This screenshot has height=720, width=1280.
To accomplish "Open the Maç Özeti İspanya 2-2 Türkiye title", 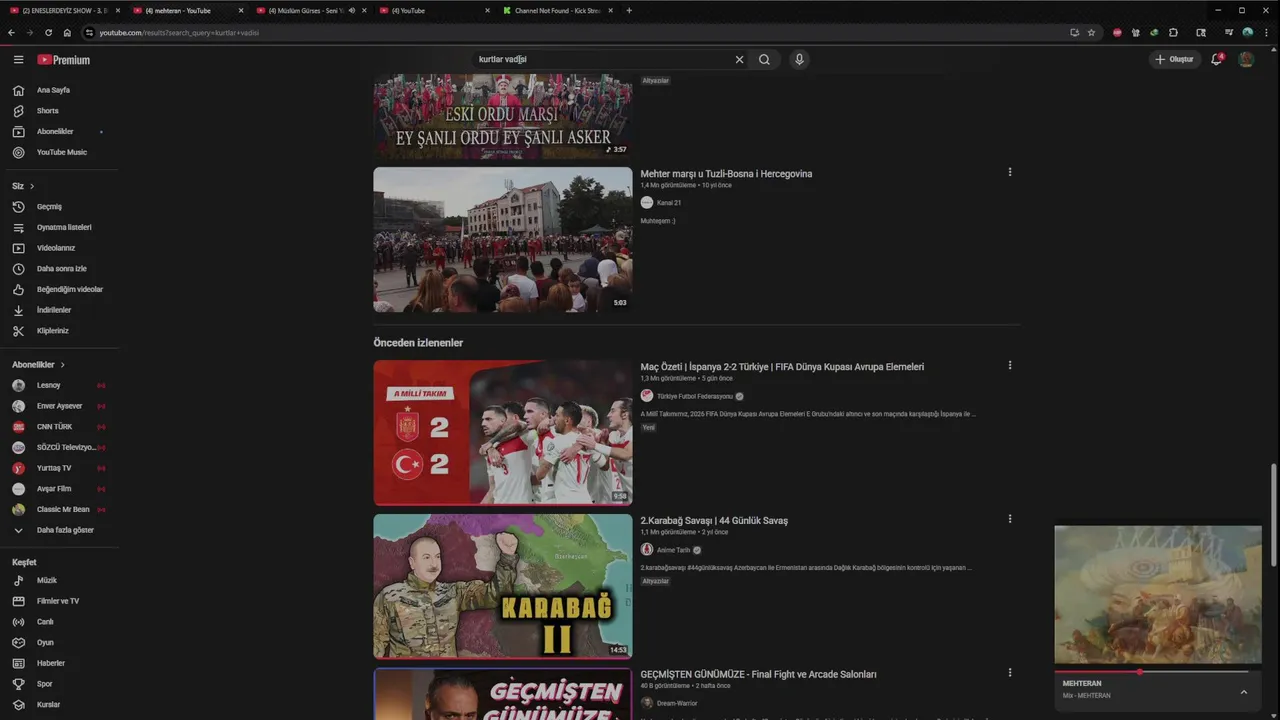I will click(782, 367).
